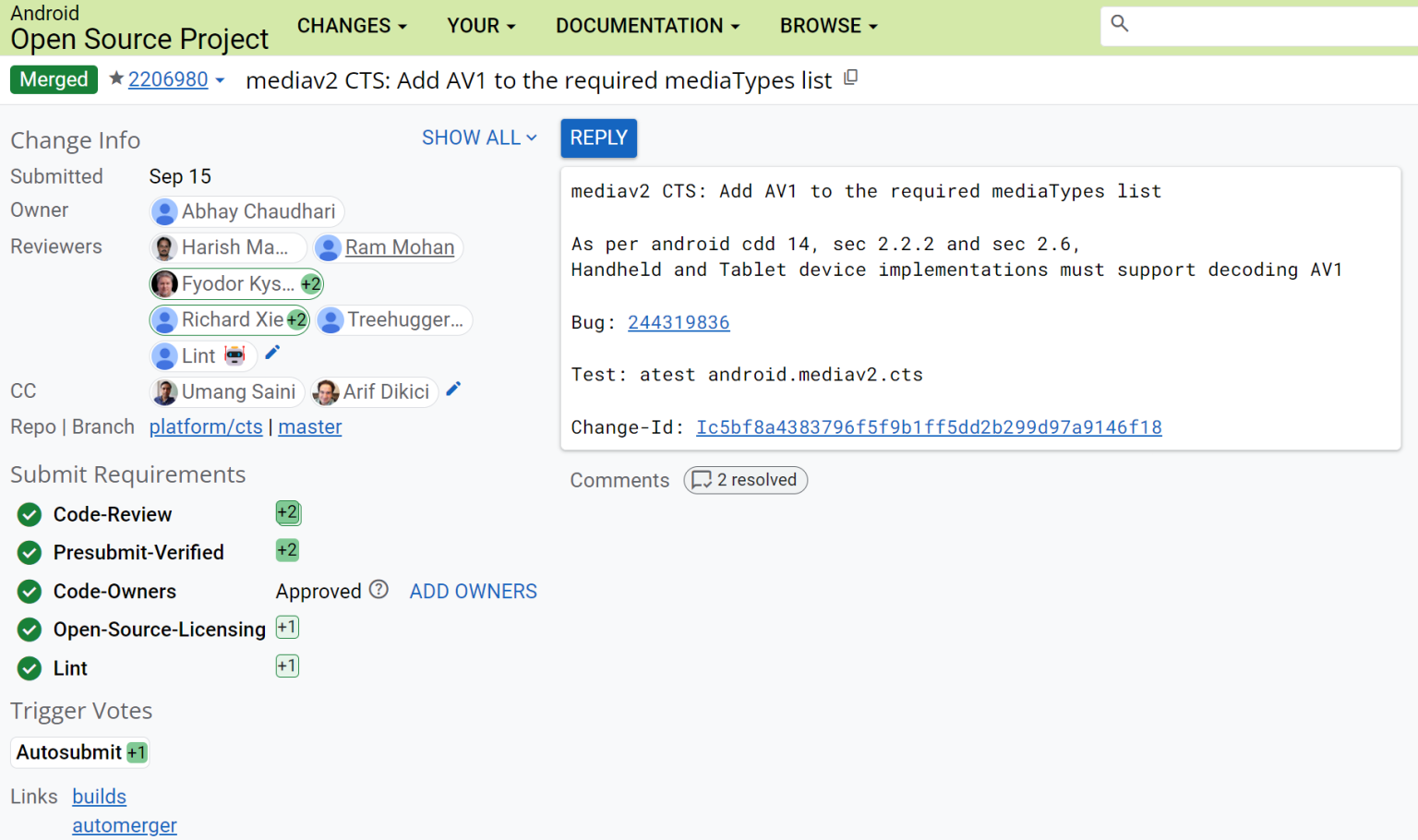Click the Treehugger... reviewer chip
The image size is (1418, 840).
[x=394, y=319]
